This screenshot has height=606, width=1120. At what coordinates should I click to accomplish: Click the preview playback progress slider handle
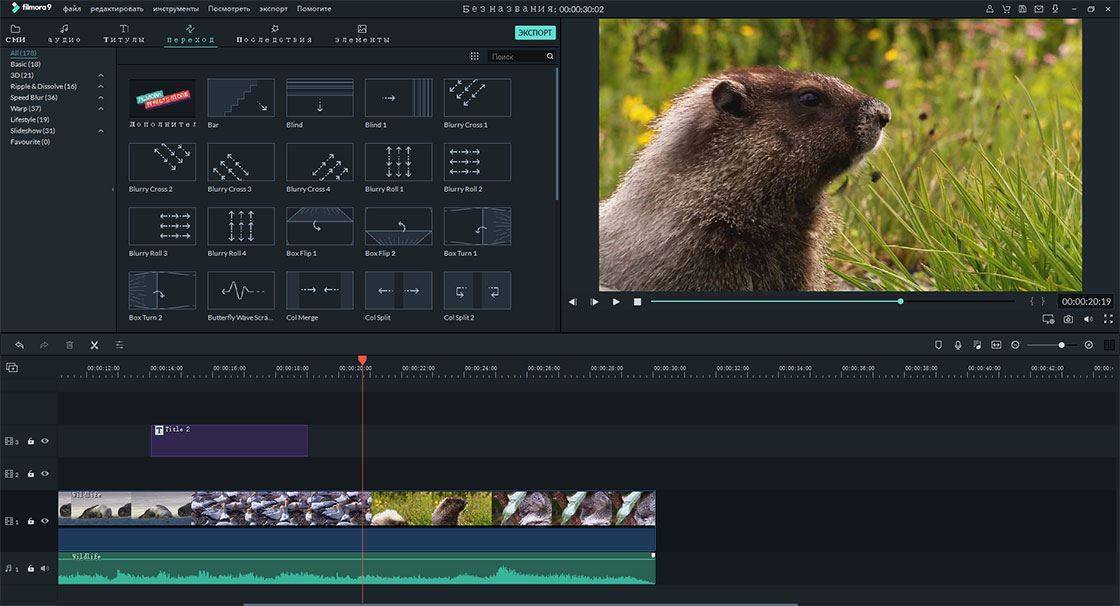click(x=900, y=301)
